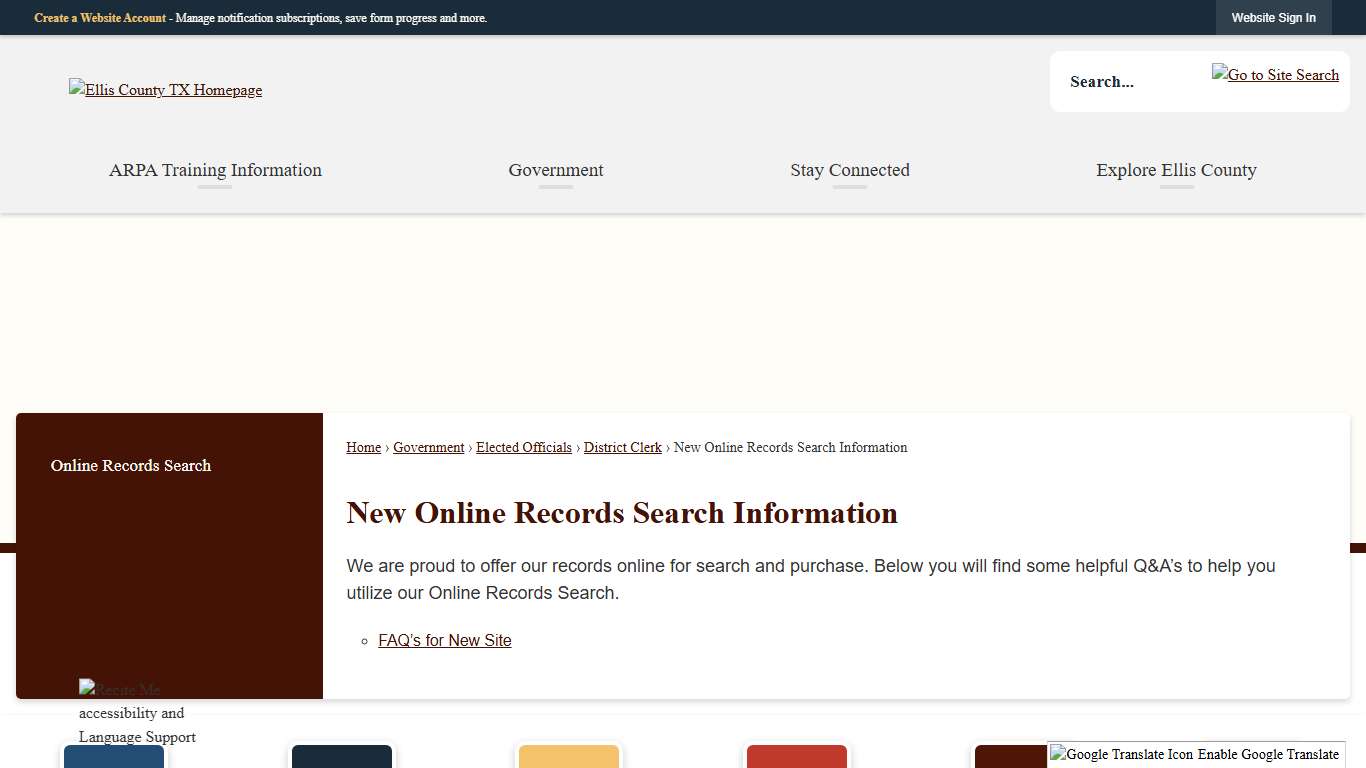Select the red quick-link tile
The width and height of the screenshot is (1366, 768).
click(796, 758)
